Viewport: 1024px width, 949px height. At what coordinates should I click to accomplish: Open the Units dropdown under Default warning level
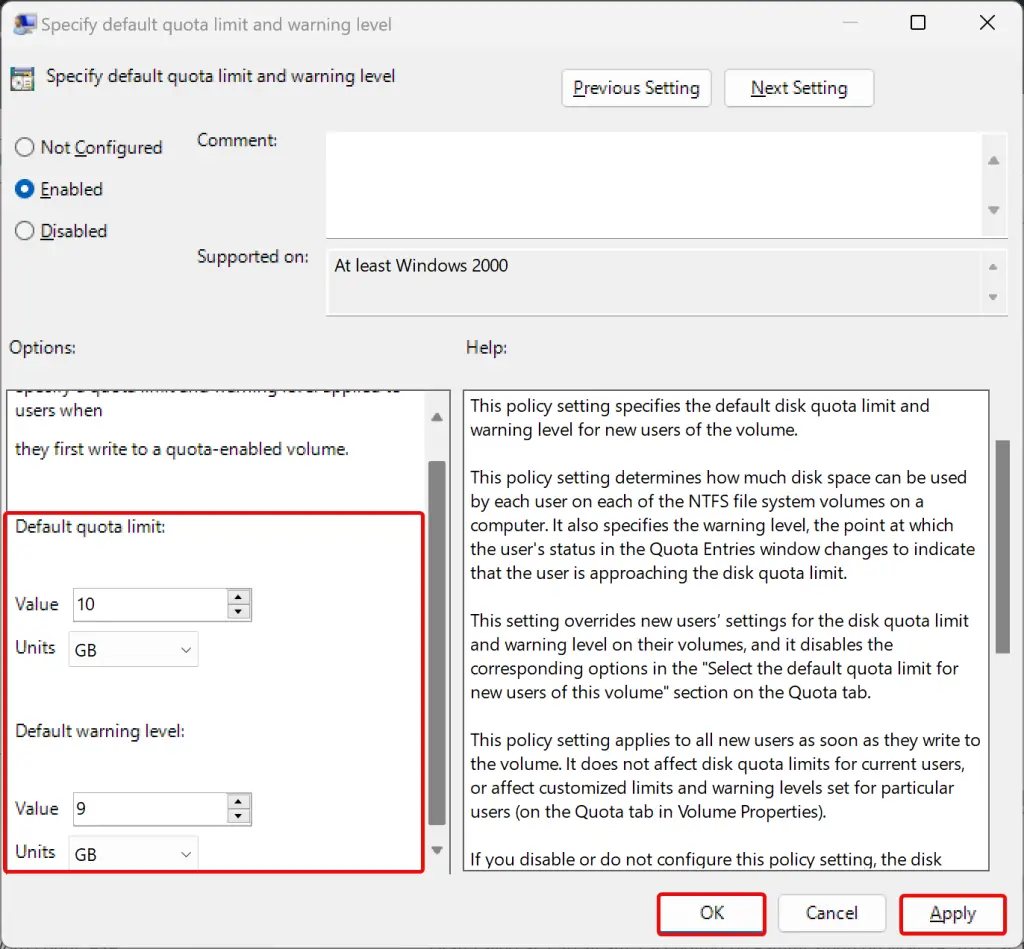coord(132,853)
